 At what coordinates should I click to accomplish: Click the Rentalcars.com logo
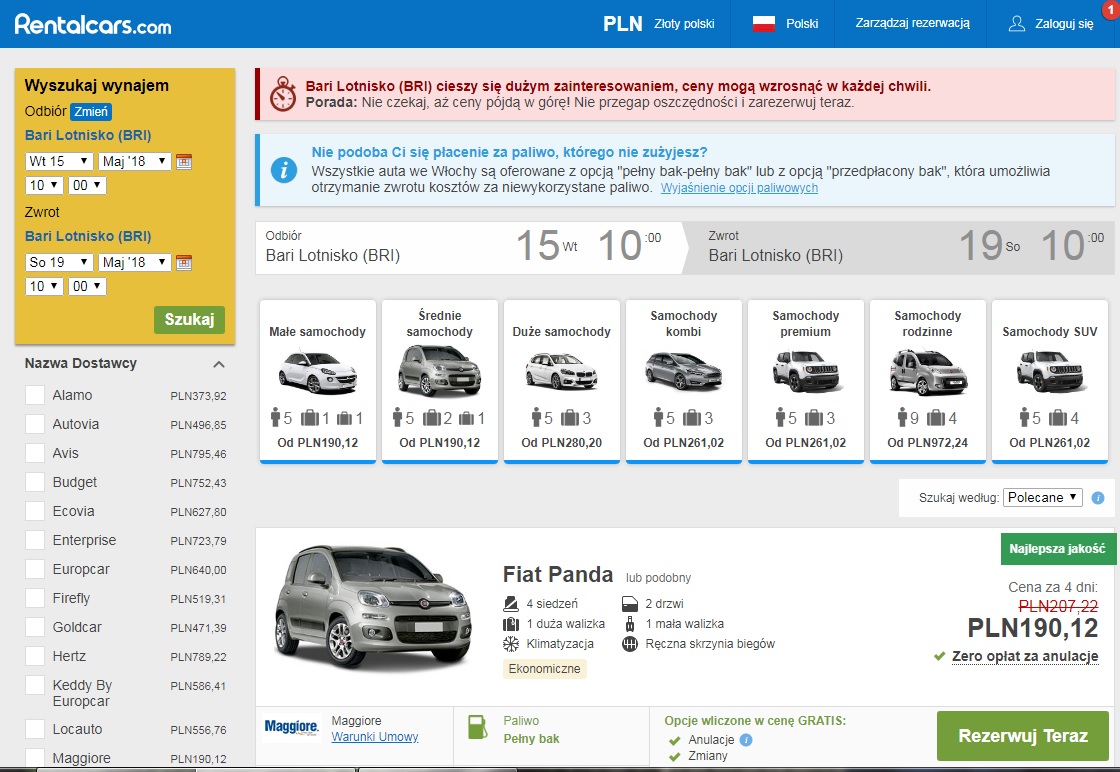(93, 24)
